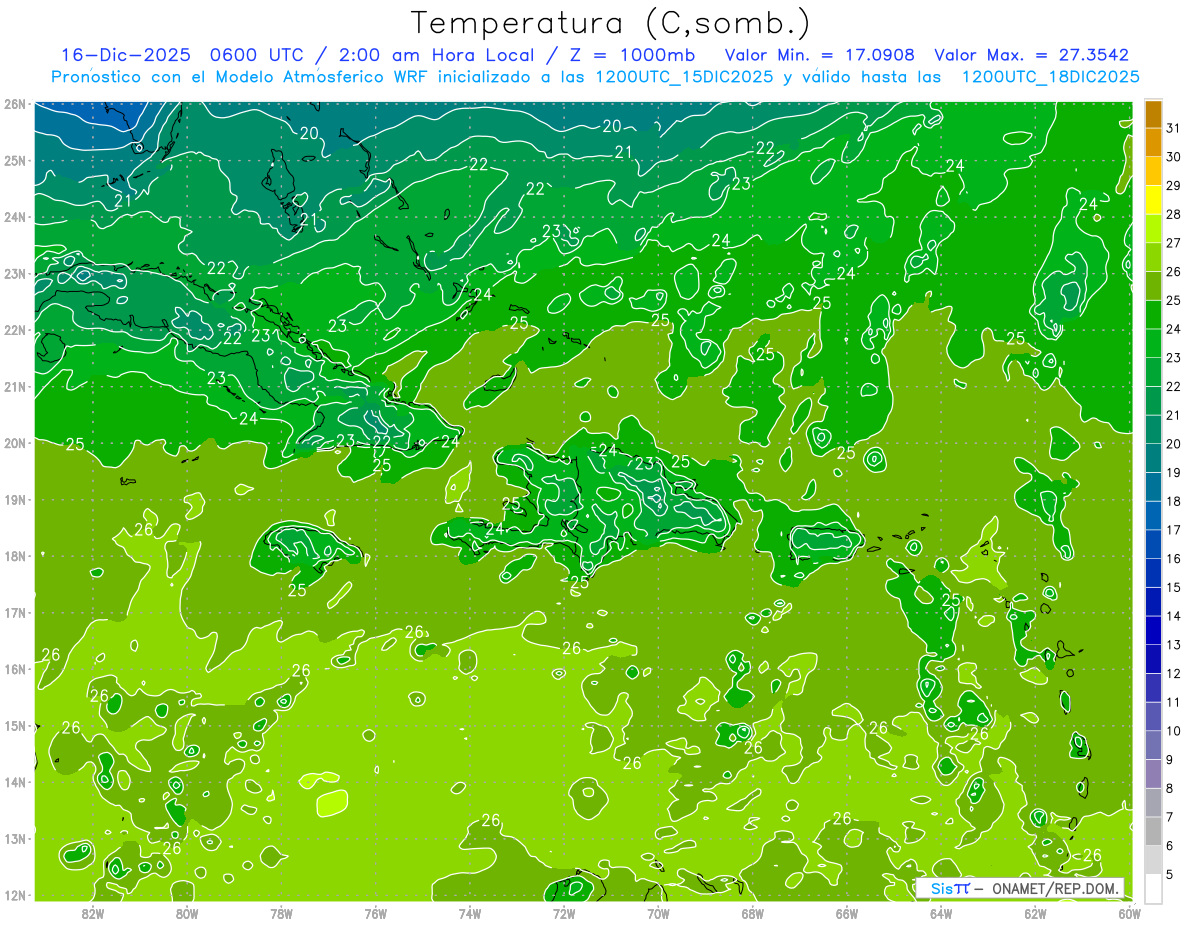Select the "78W" longitude axis label
Viewport: 1200px width, 927px height.
tap(281, 913)
